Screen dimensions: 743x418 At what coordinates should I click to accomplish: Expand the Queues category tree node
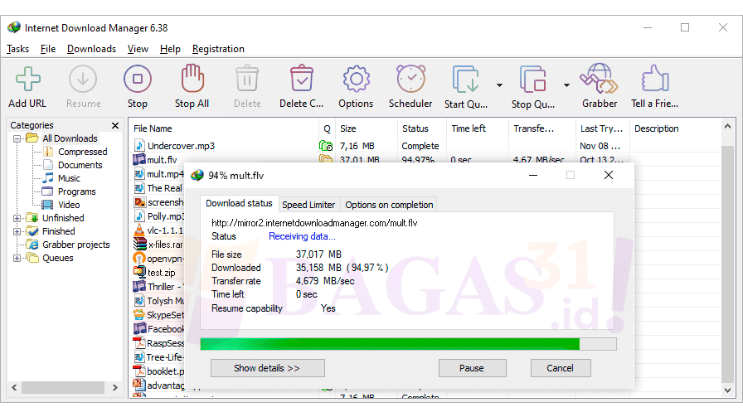click(x=17, y=258)
